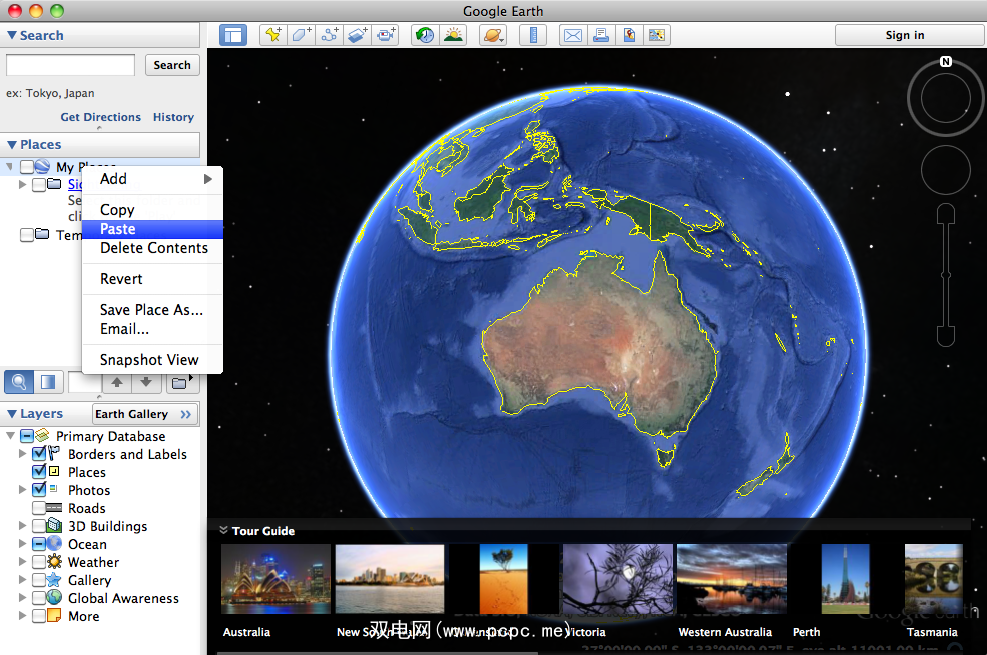Click the Record a Tour camera icon
Image resolution: width=987 pixels, height=655 pixels.
[x=386, y=35]
